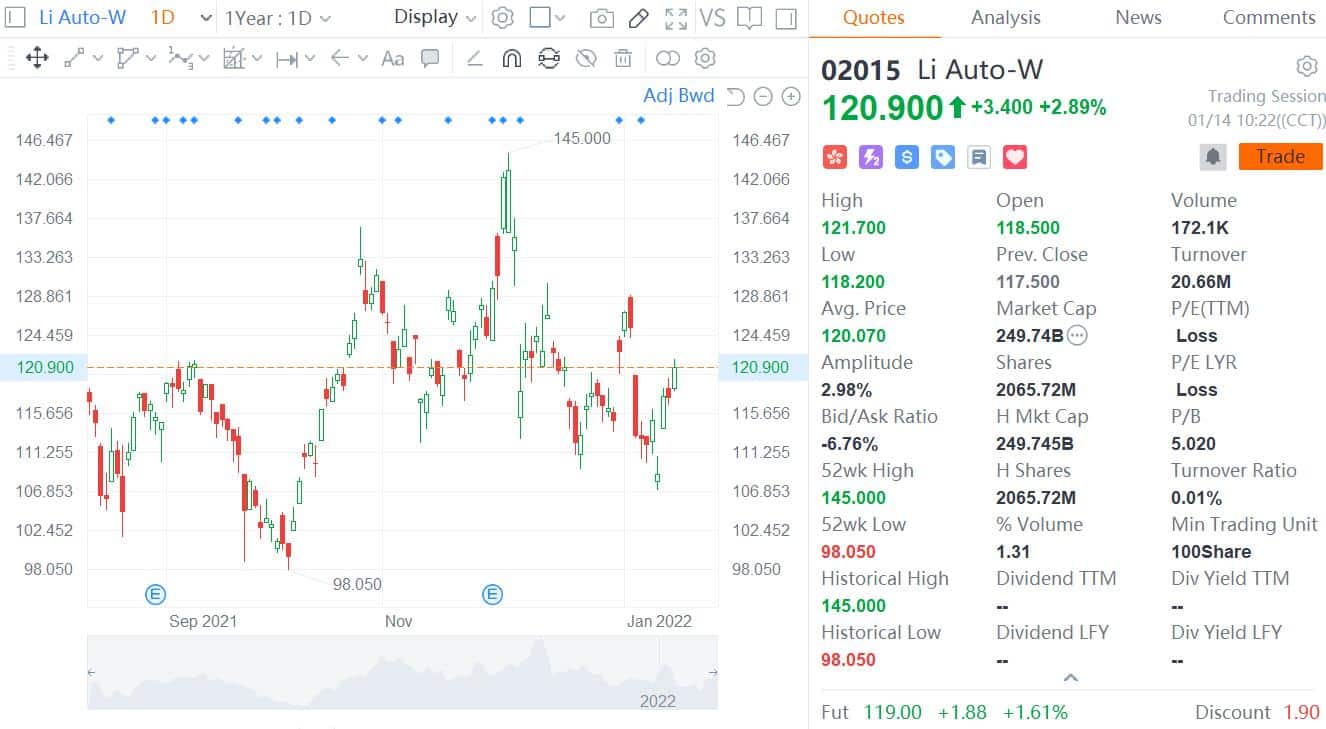
Task: Activate the magnet snapping tool
Action: (511, 58)
